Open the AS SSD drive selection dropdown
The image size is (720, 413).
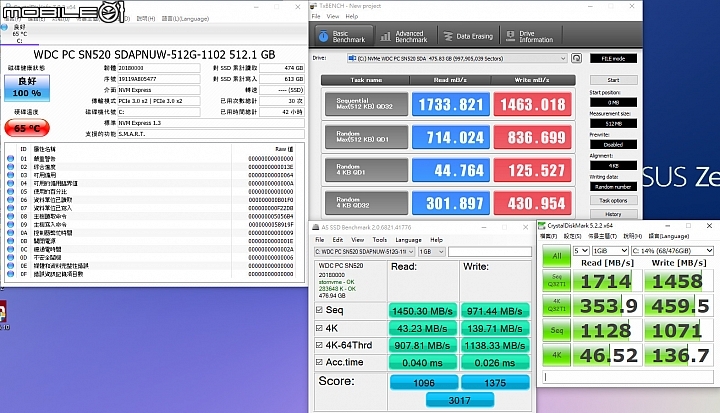[x=365, y=252]
